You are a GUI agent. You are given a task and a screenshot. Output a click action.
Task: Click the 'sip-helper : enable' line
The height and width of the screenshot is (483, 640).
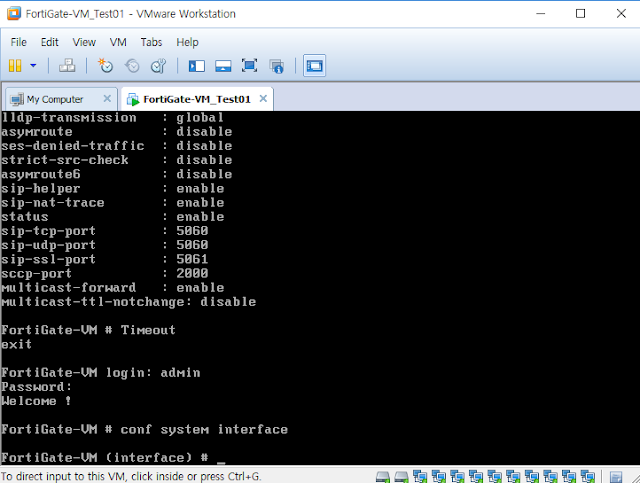[x=113, y=188]
